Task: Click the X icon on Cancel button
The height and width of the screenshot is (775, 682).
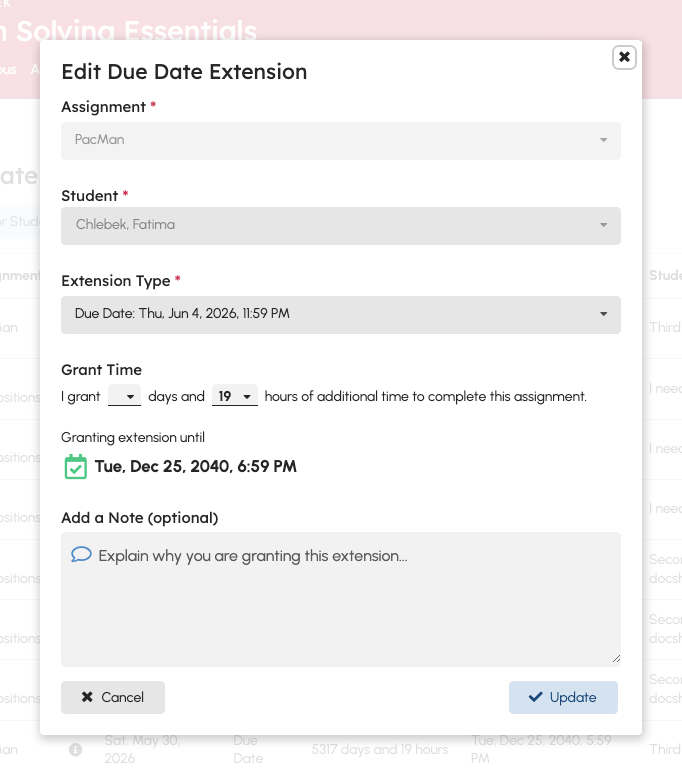Action: [87, 697]
